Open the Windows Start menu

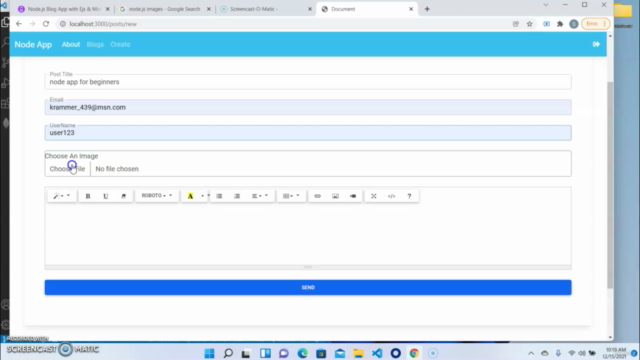pyautogui.click(x=209, y=353)
